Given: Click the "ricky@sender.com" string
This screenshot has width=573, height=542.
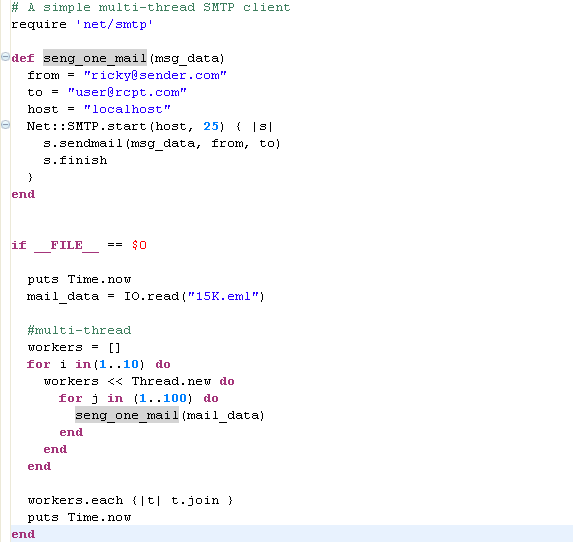Looking at the screenshot, I should pyautogui.click(x=155, y=75).
